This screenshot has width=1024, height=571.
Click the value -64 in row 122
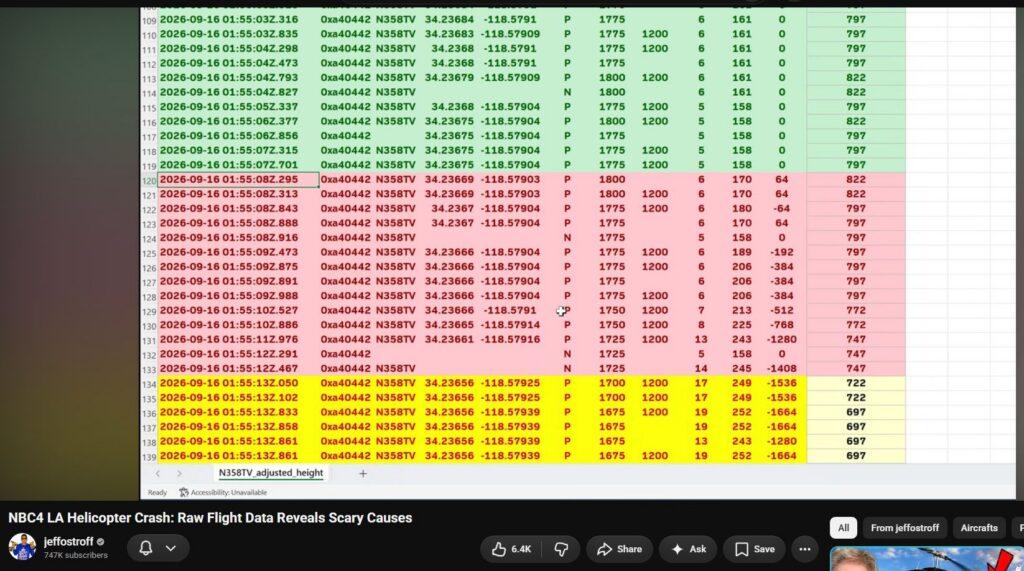[782, 208]
